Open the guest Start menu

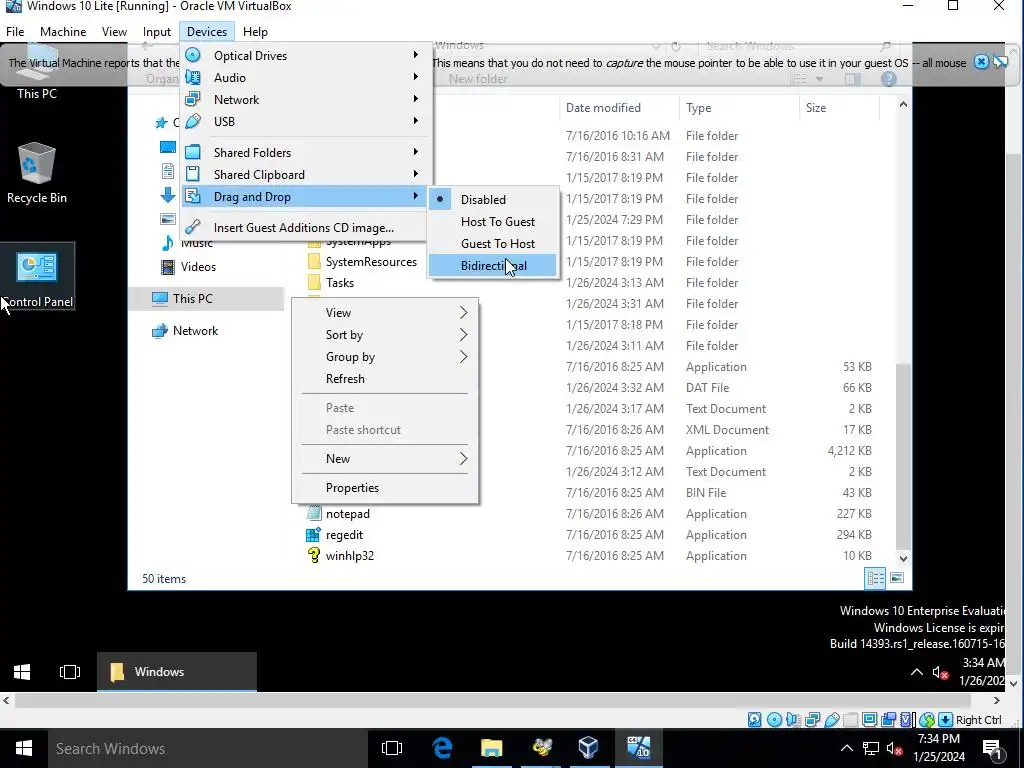coord(22,672)
